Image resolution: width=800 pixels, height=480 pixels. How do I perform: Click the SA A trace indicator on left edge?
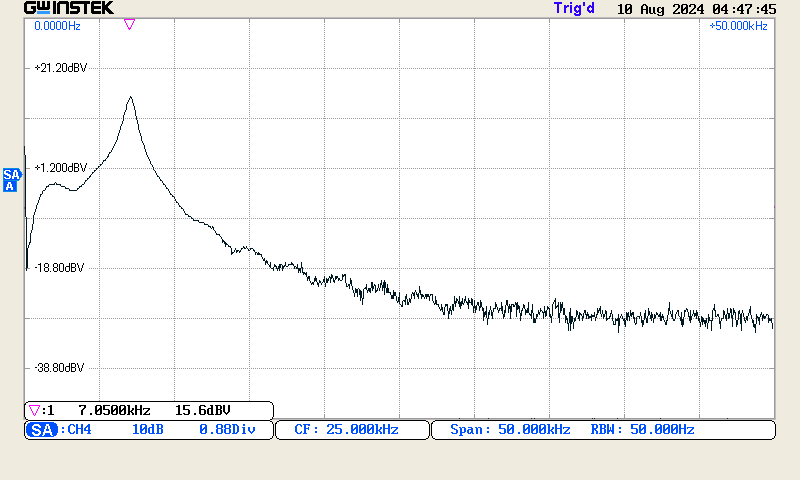[x=11, y=180]
